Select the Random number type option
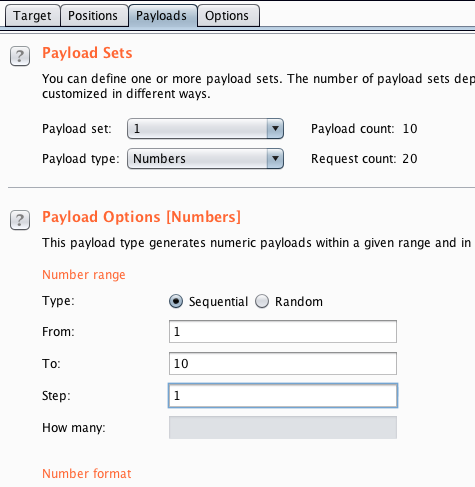 point(262,301)
